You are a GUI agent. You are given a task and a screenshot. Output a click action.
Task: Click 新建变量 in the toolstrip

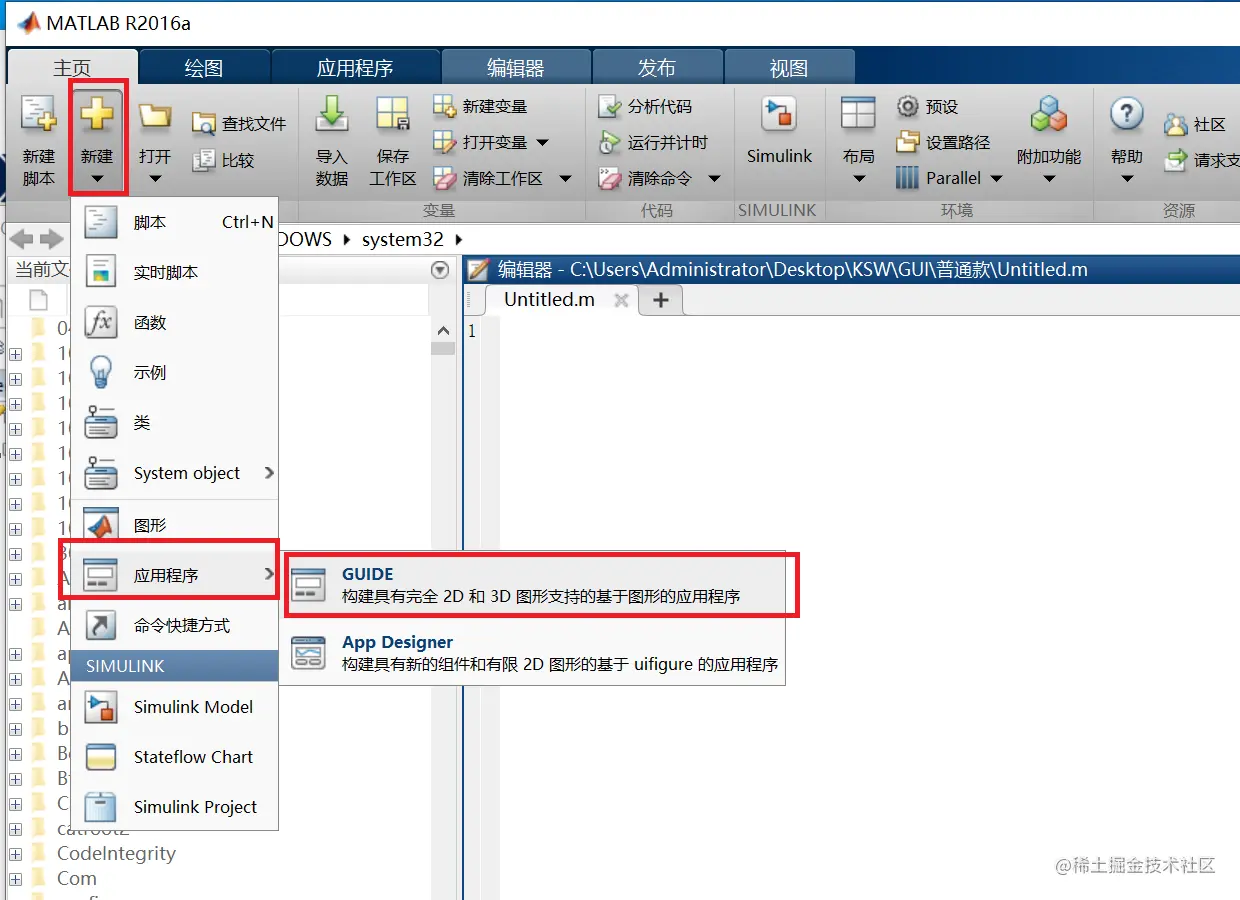[480, 106]
